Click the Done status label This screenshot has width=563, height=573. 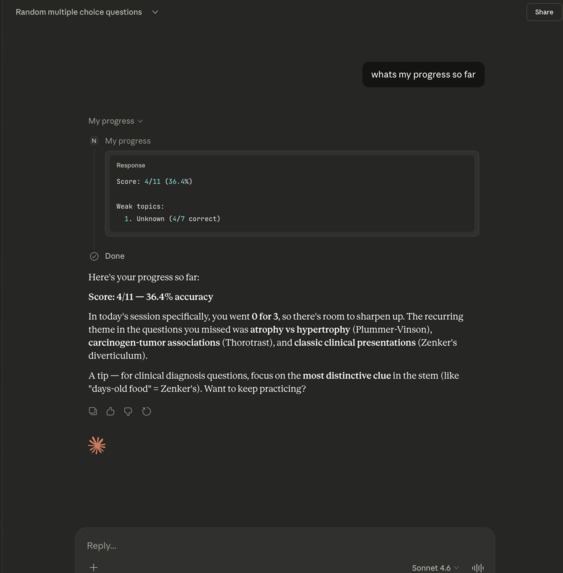(115, 256)
